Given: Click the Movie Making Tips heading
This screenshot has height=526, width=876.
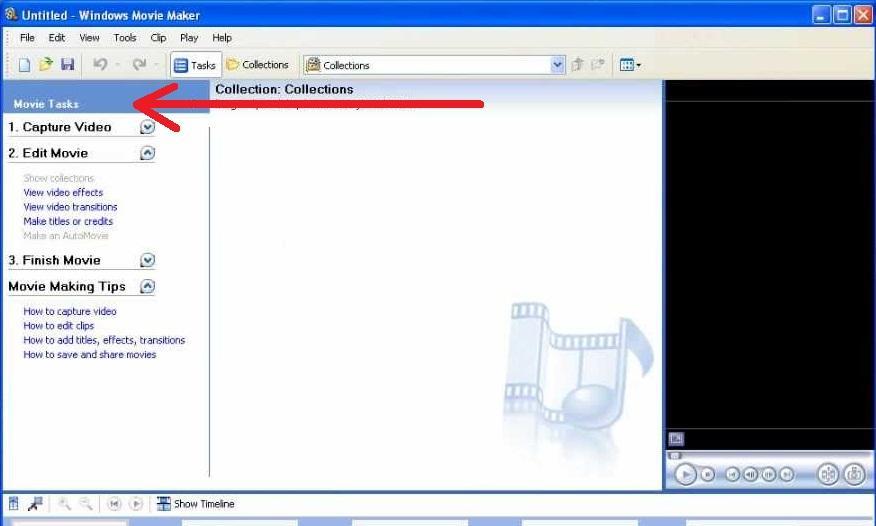Looking at the screenshot, I should click(x=67, y=286).
